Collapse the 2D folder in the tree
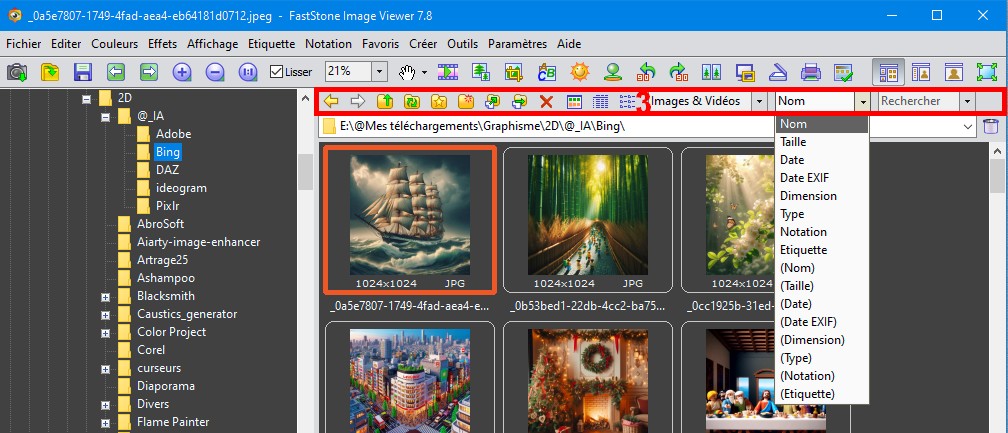 point(87,99)
